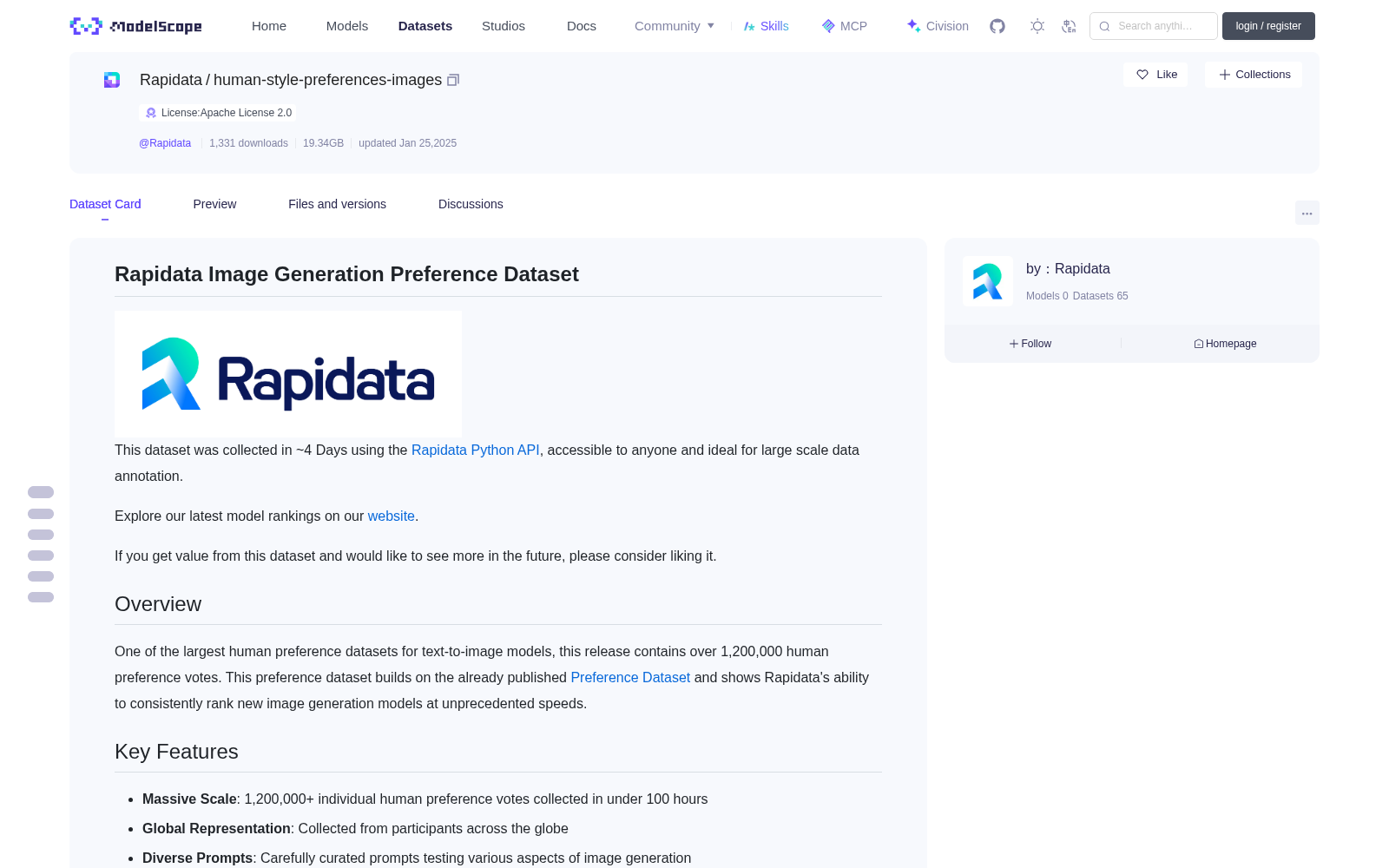
Task: Click the 'Overview' heading
Action: [x=158, y=604]
